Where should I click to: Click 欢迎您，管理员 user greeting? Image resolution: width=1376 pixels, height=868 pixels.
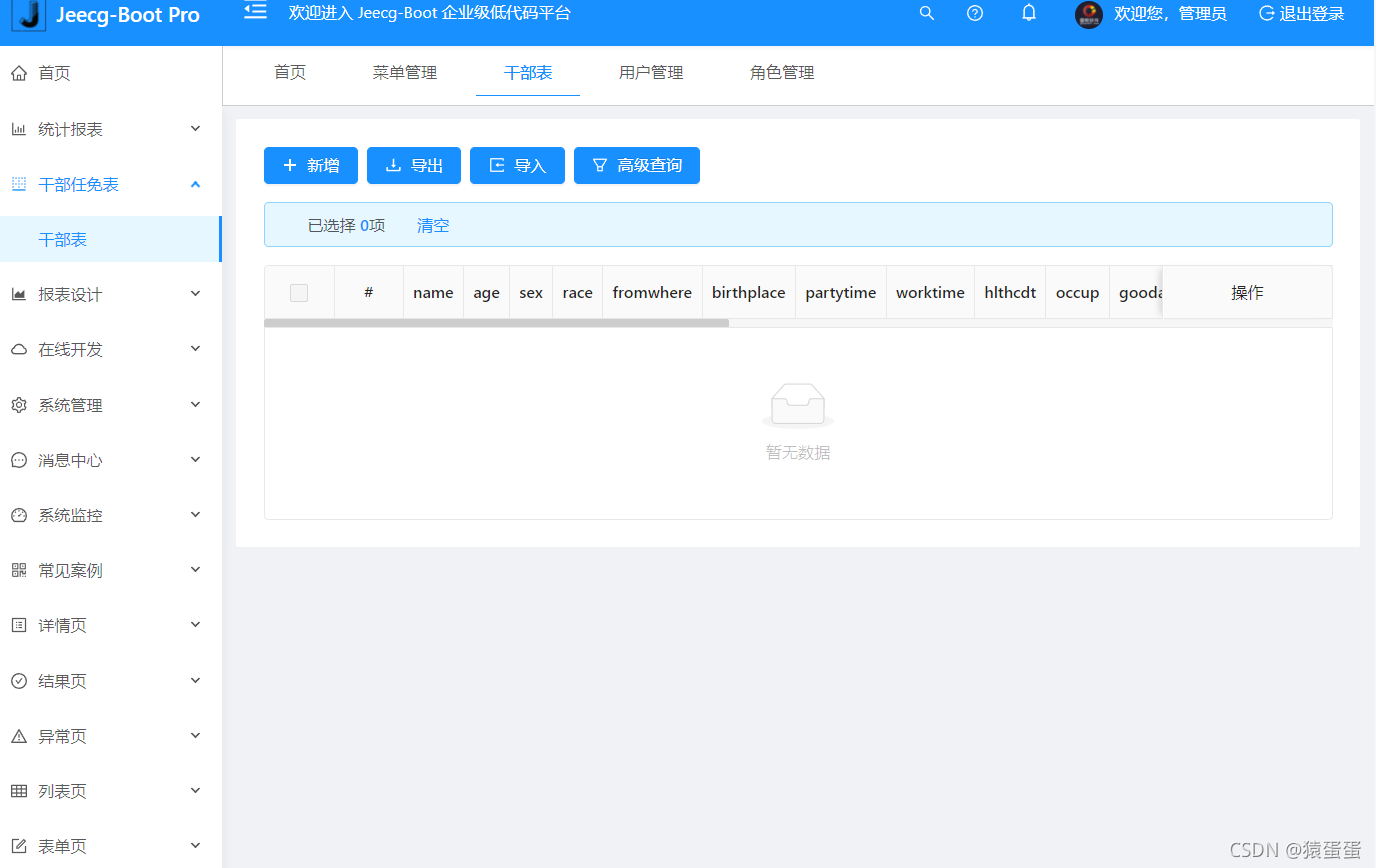point(1170,14)
